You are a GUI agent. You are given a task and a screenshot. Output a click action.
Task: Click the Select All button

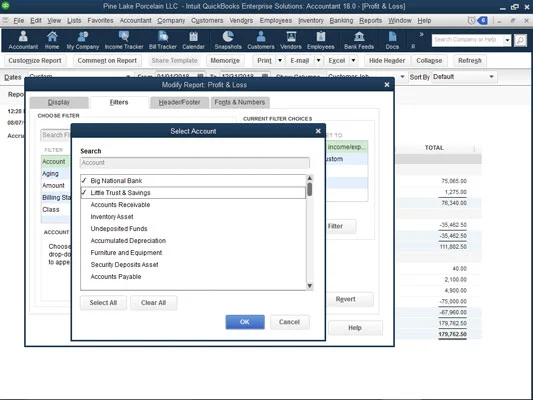coord(103,303)
